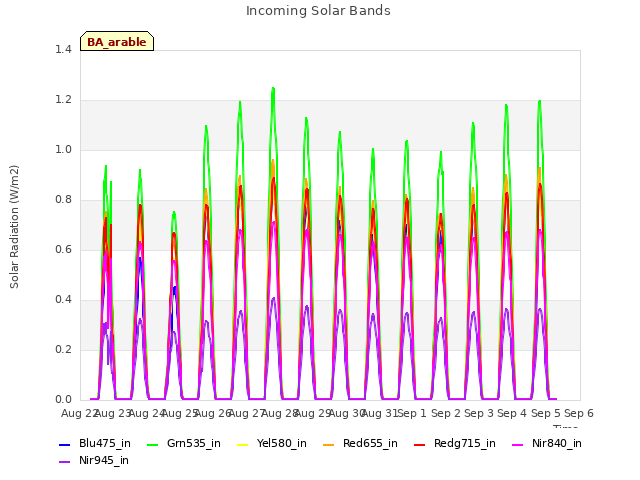The height and width of the screenshot is (480, 640).
Task: Click the Sep 2 x-axis date label
Action: [x=446, y=413]
